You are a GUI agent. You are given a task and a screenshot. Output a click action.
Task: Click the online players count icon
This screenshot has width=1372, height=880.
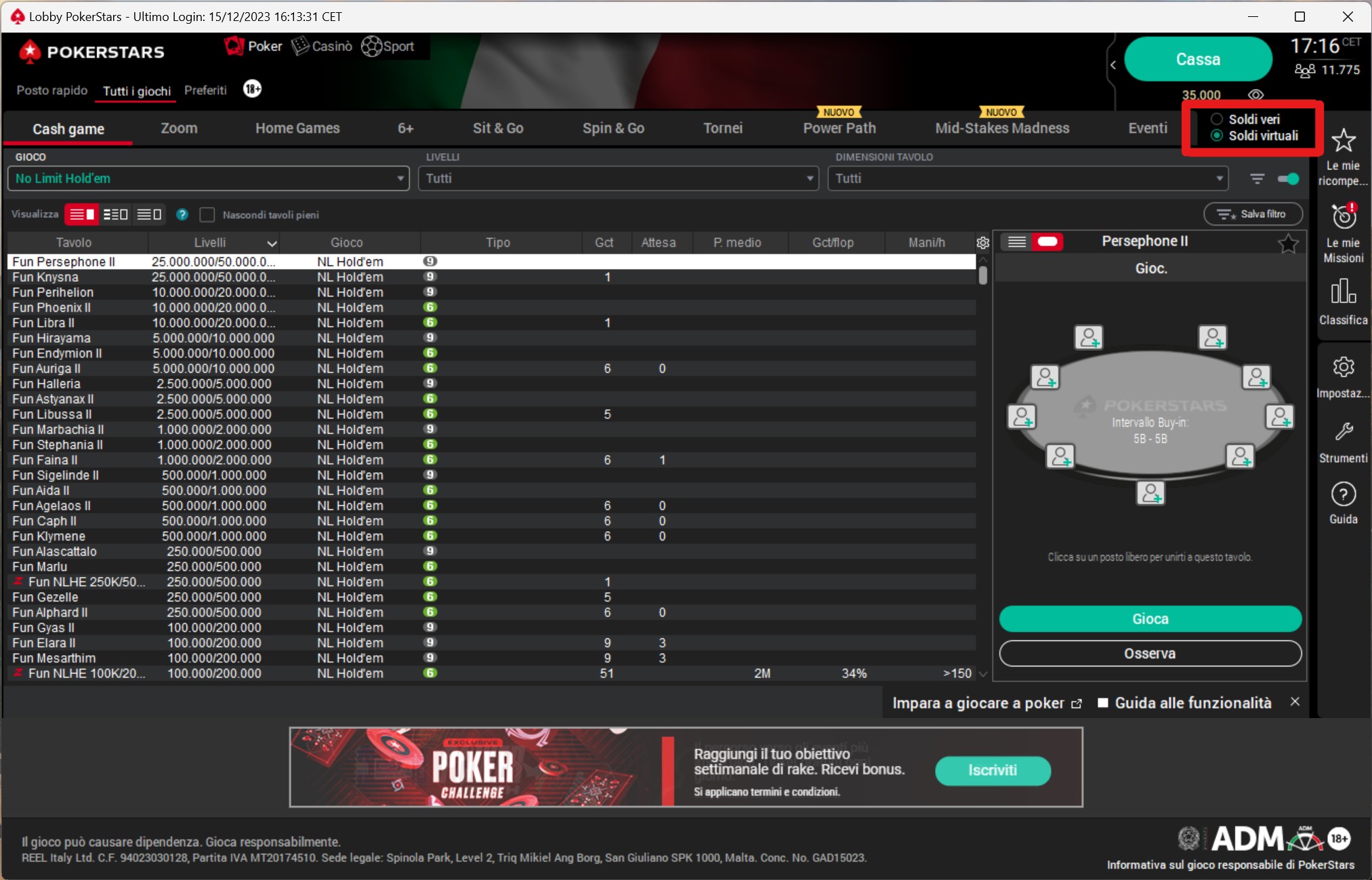1304,70
